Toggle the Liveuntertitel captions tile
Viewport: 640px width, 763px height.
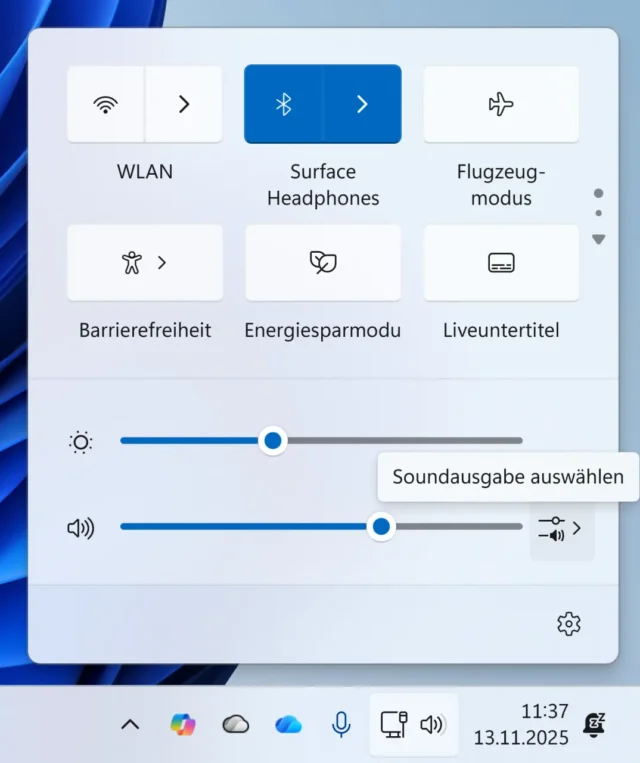(x=501, y=263)
